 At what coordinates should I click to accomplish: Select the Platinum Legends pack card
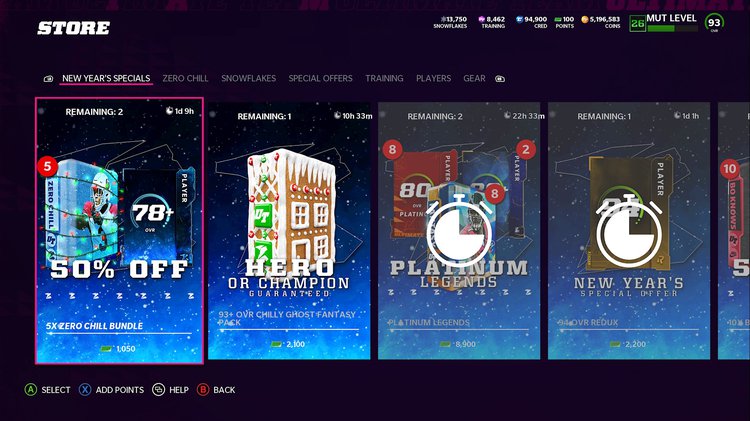click(459, 231)
